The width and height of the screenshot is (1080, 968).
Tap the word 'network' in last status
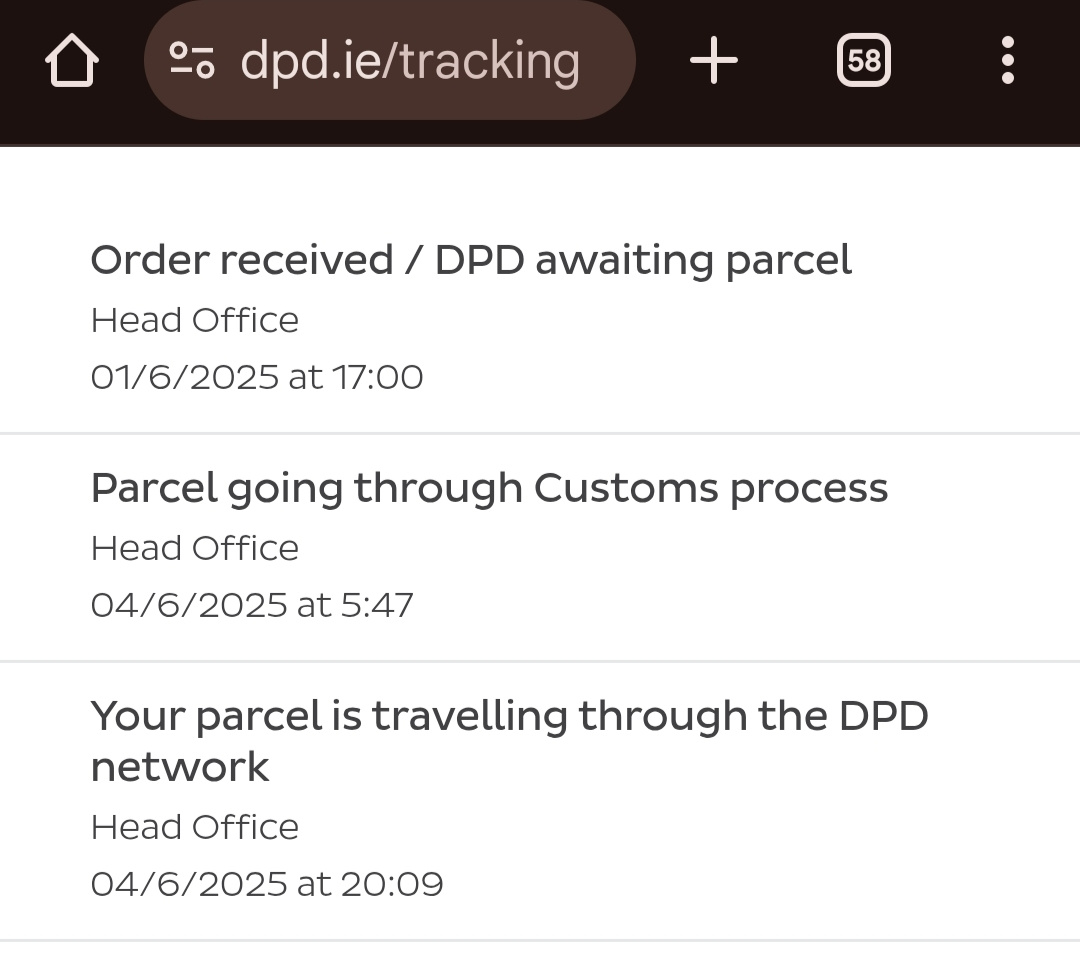(x=180, y=768)
